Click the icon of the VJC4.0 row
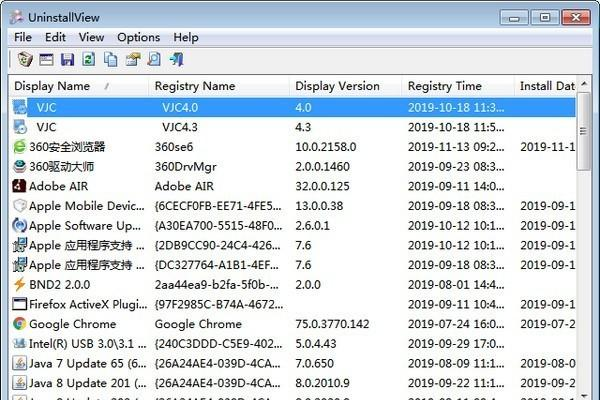 (20, 107)
